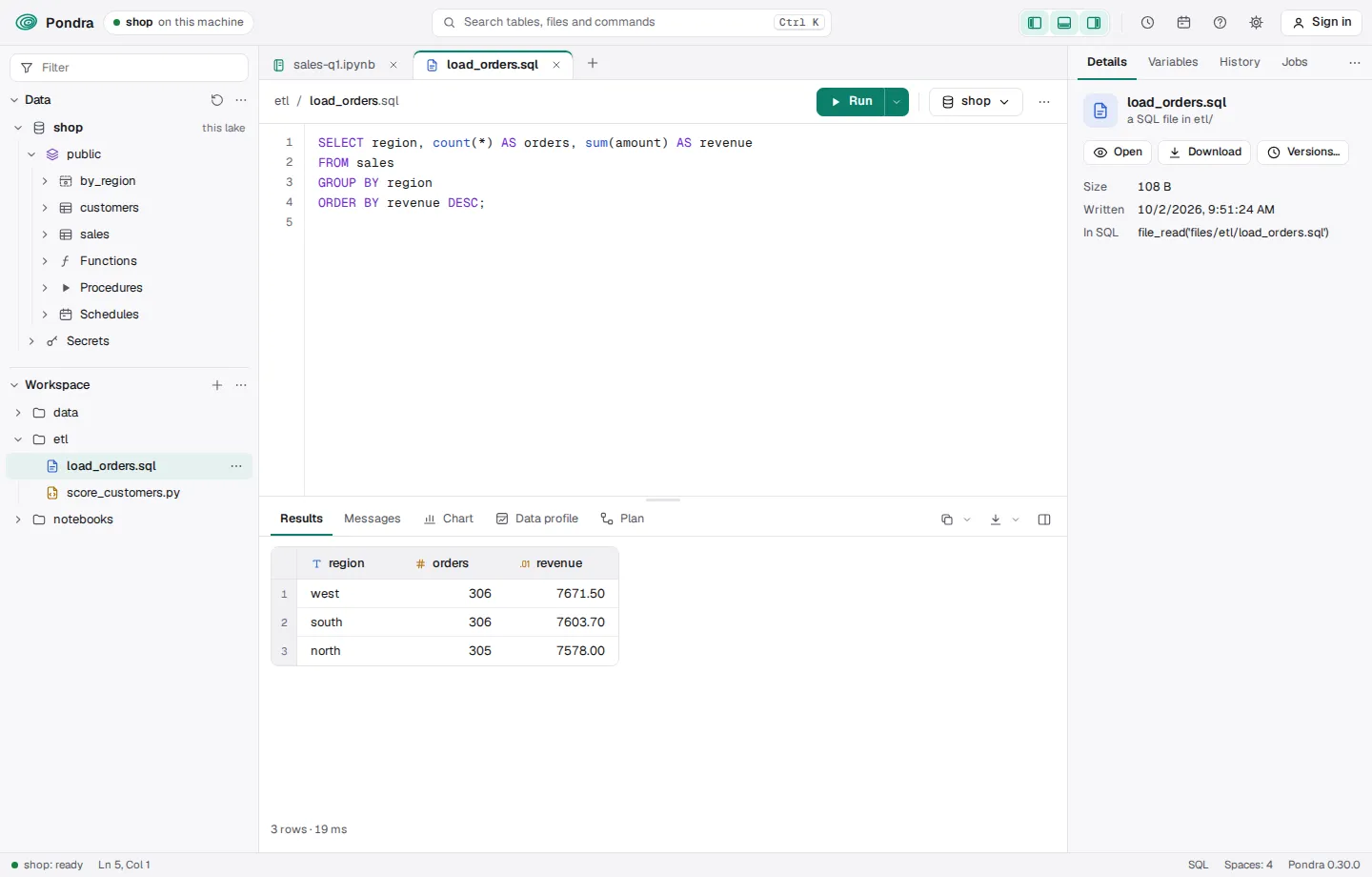Image resolution: width=1372 pixels, height=877 pixels.
Task: Open the Plan tab
Action: [622, 519]
